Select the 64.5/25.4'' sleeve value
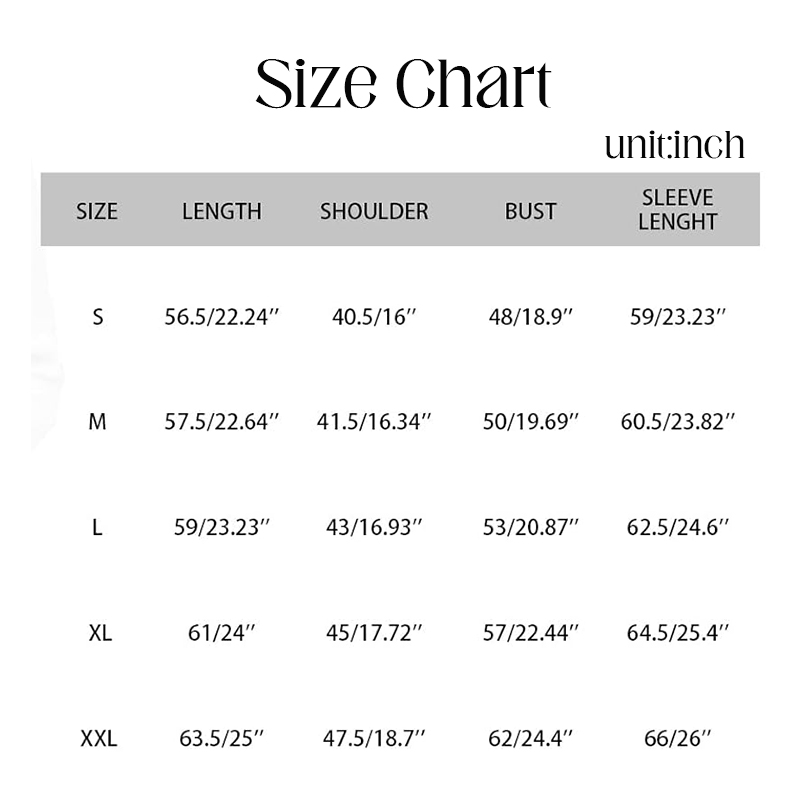 pos(678,633)
